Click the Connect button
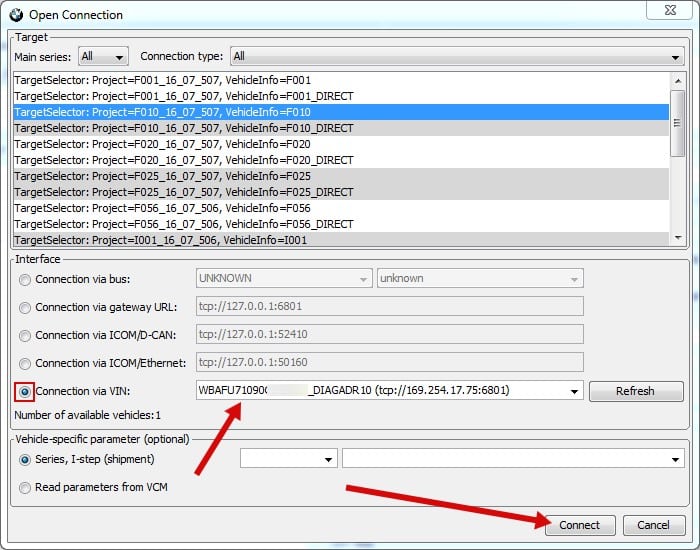Viewport: 700px width, 550px height. point(580,525)
